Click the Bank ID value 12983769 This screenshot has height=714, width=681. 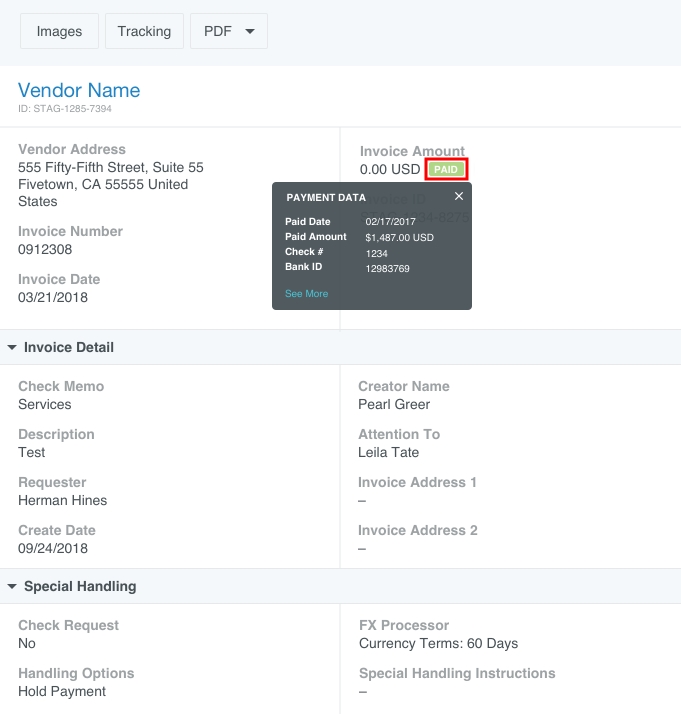387,268
